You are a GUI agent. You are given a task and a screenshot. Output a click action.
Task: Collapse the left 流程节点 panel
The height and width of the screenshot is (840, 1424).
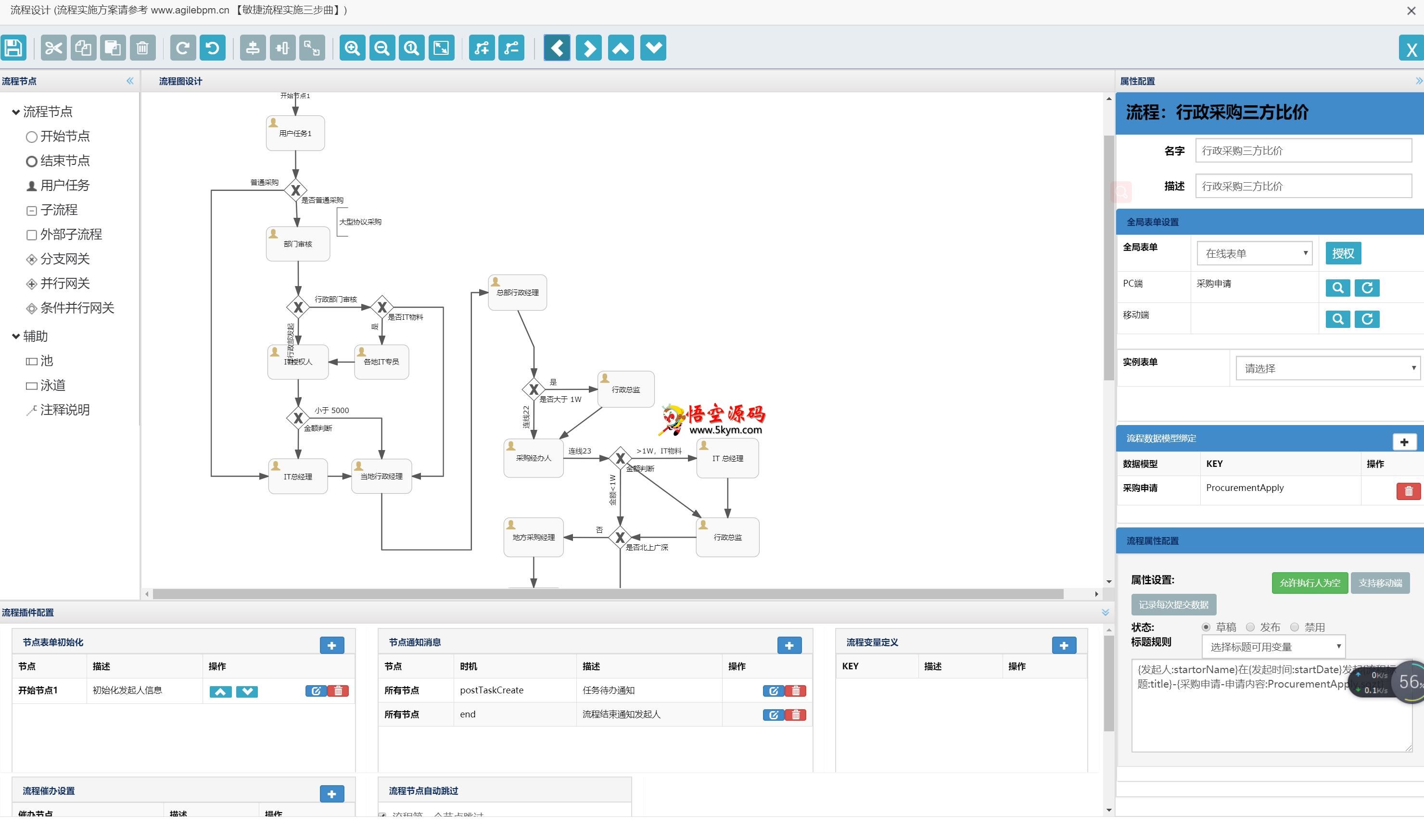(x=130, y=81)
